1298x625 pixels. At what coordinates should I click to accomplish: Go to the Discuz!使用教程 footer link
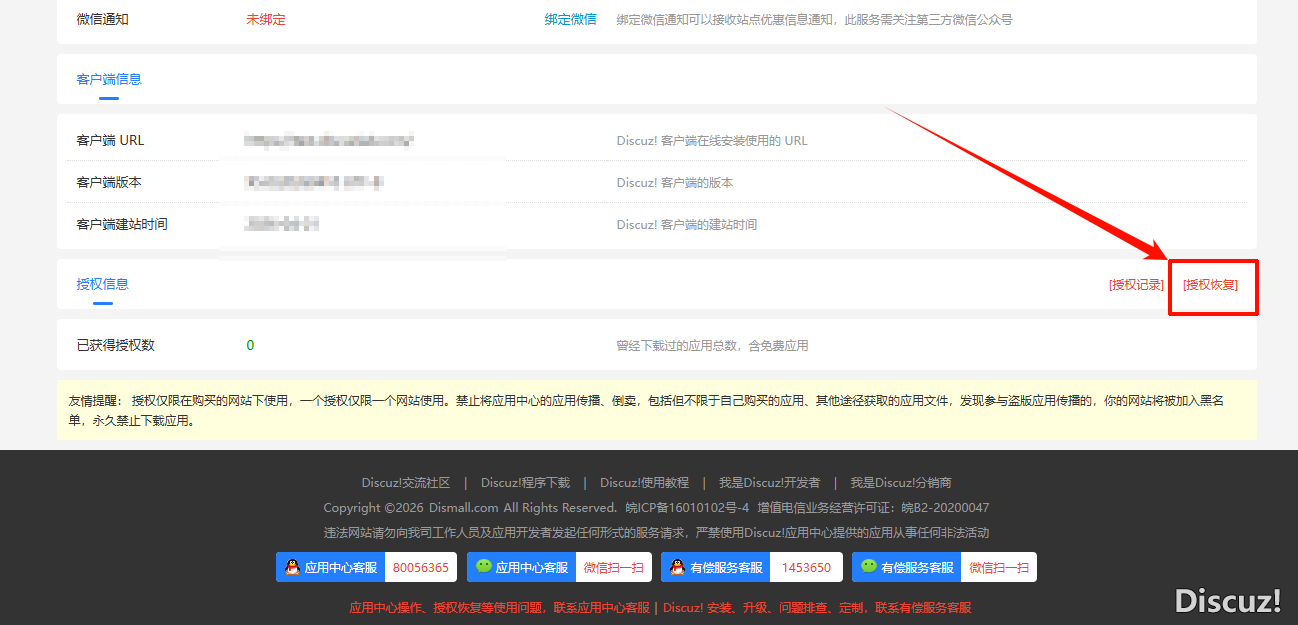(644, 482)
